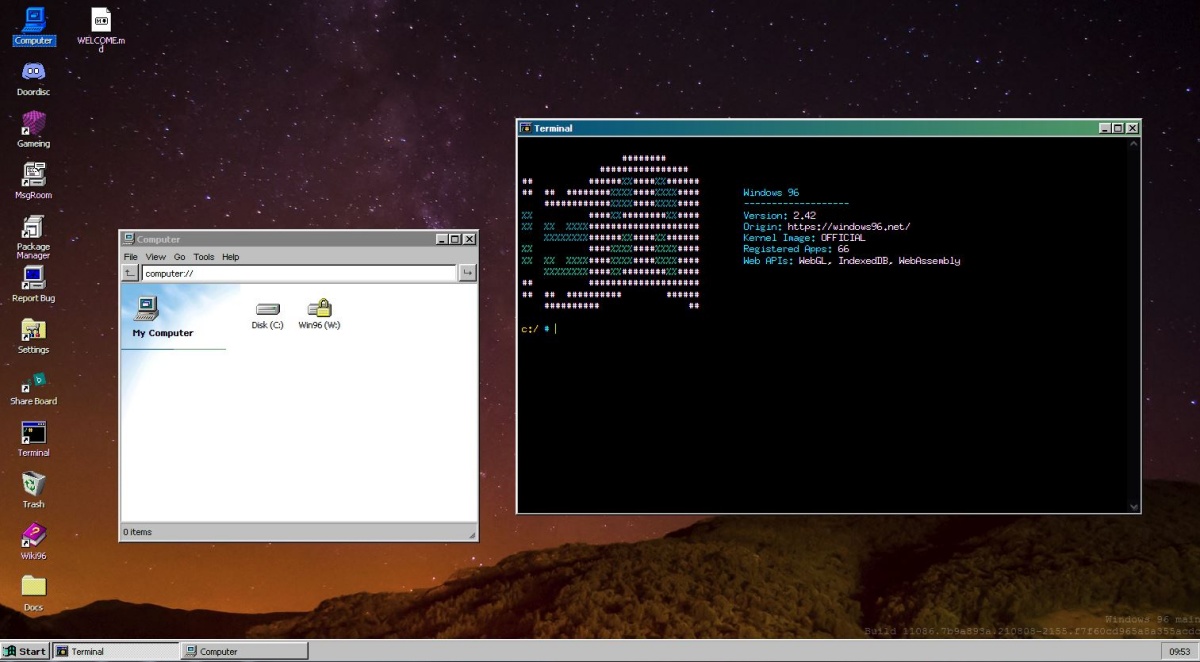Viewport: 1200px width, 662px height.
Task: Click the Terminal window title icon
Action: pyautogui.click(x=525, y=128)
